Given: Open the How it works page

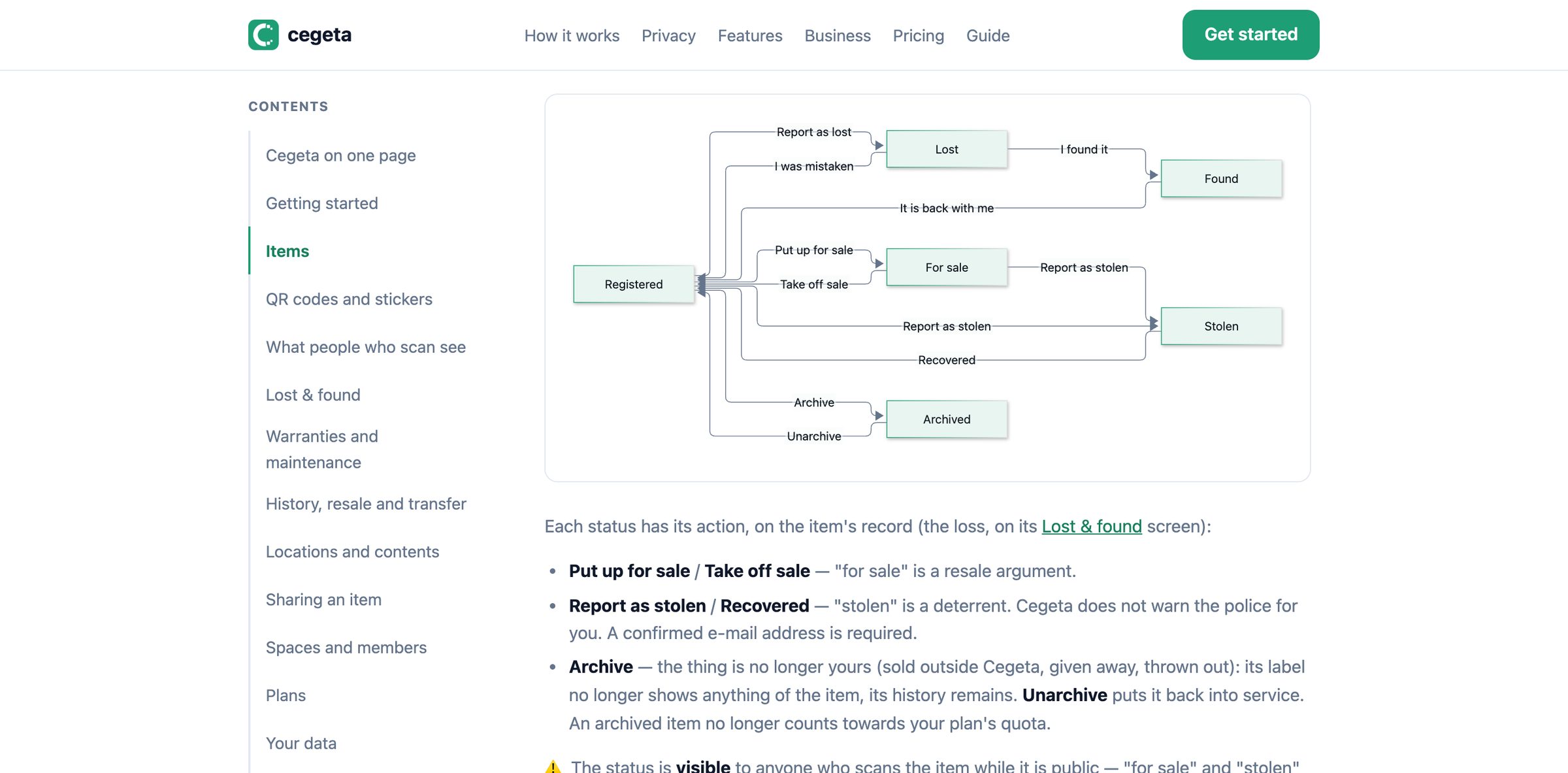Looking at the screenshot, I should pyautogui.click(x=572, y=35).
